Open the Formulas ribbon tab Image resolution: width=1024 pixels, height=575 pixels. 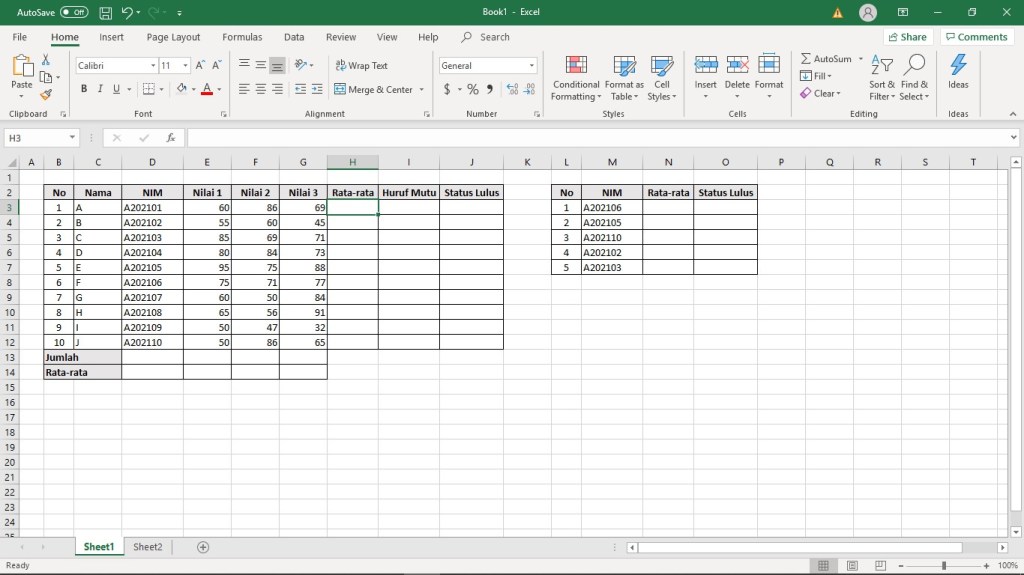click(x=242, y=37)
